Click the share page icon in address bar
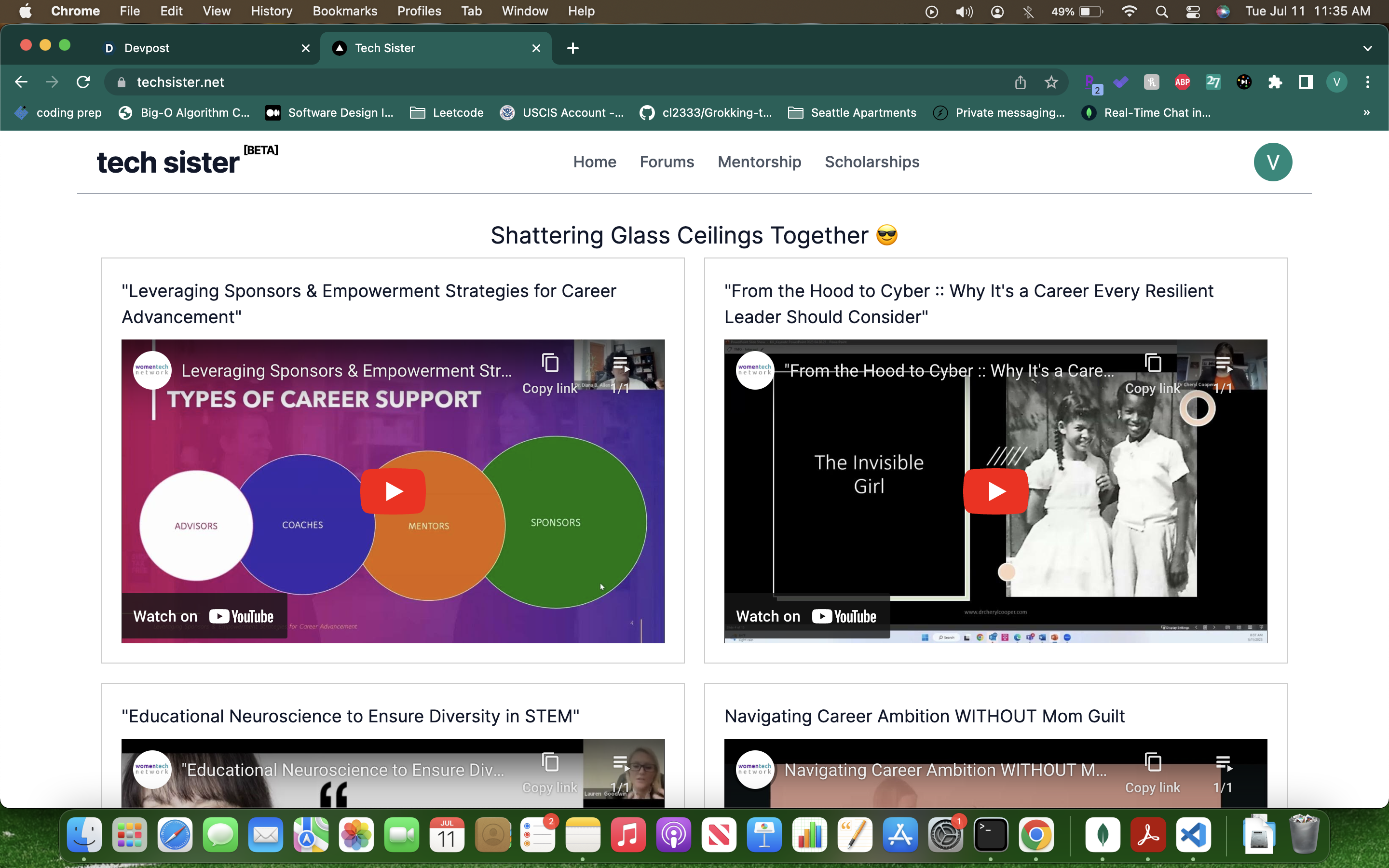 coord(1020,82)
